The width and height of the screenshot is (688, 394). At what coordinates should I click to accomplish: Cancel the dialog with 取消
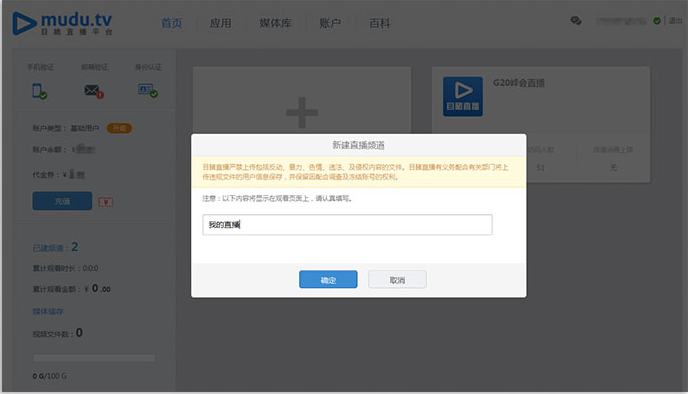(x=397, y=279)
